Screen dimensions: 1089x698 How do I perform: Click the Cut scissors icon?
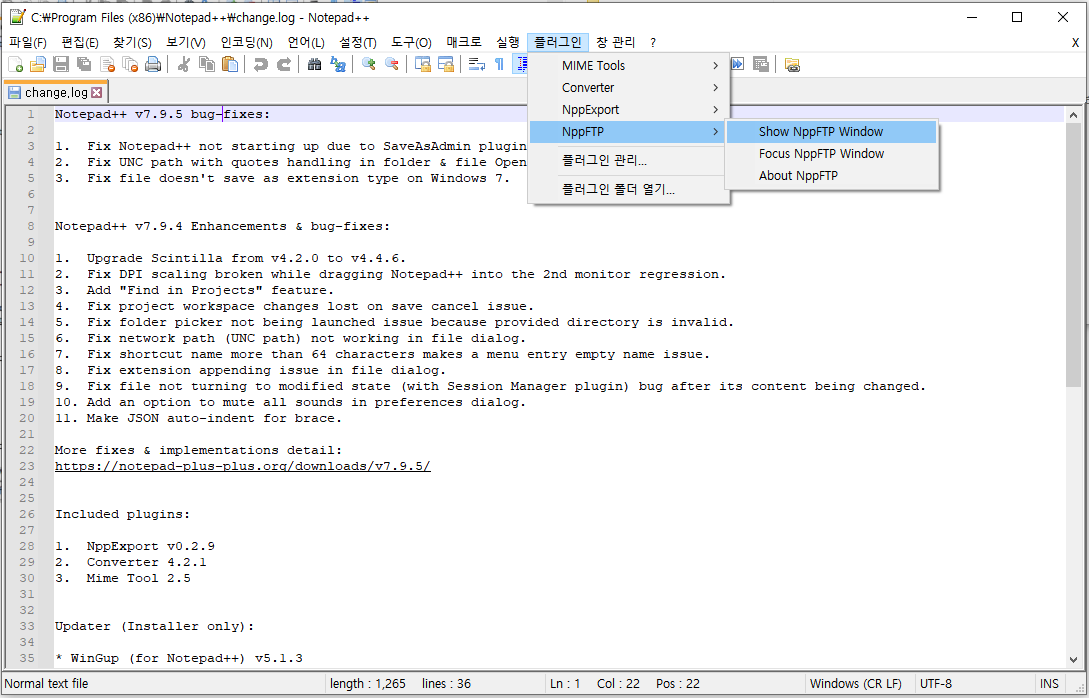pos(184,65)
